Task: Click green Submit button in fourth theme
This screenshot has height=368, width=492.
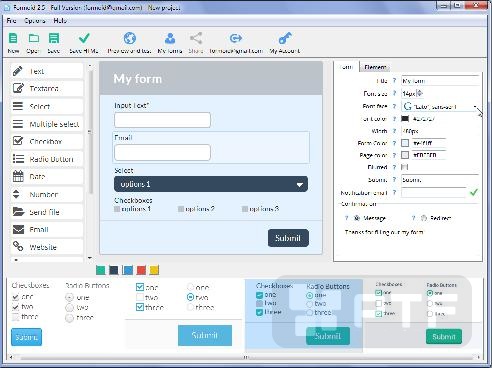Action: 444,336
